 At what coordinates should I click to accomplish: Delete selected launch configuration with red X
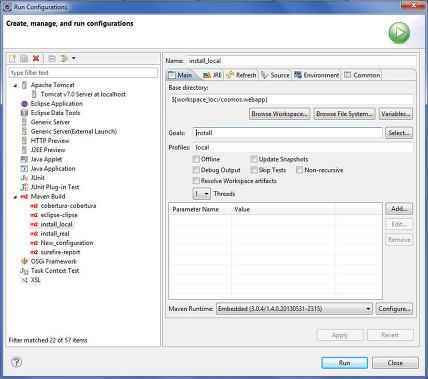coord(36,59)
